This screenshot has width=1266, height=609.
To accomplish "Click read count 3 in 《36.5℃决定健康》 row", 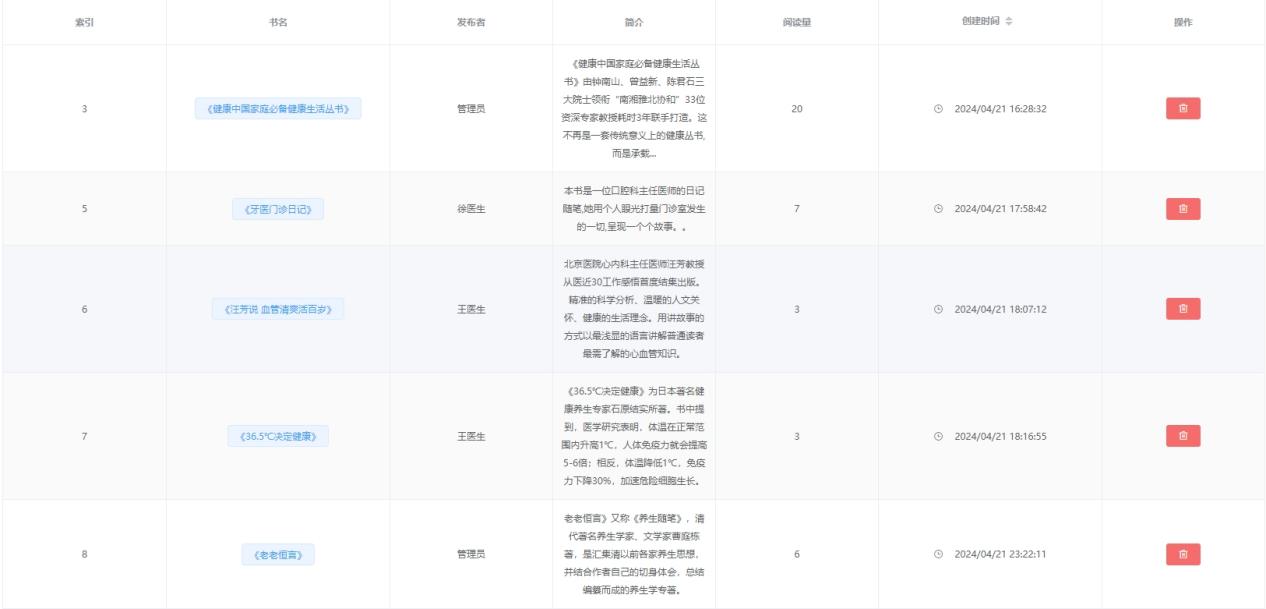I will click(x=796, y=436).
